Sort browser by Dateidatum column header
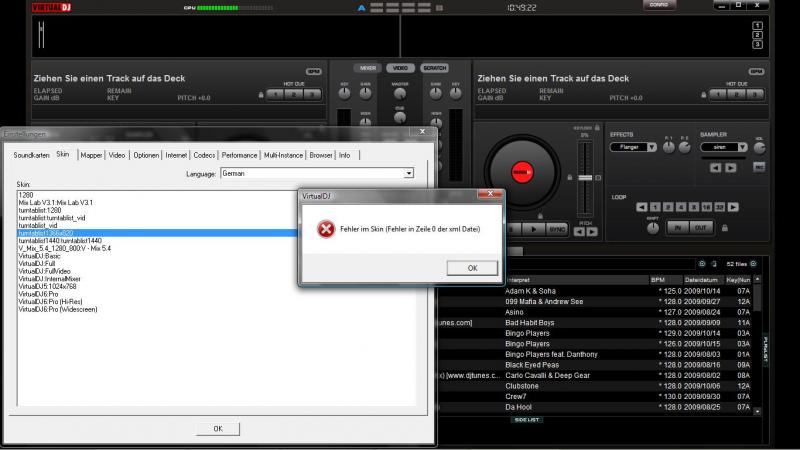 704,280
